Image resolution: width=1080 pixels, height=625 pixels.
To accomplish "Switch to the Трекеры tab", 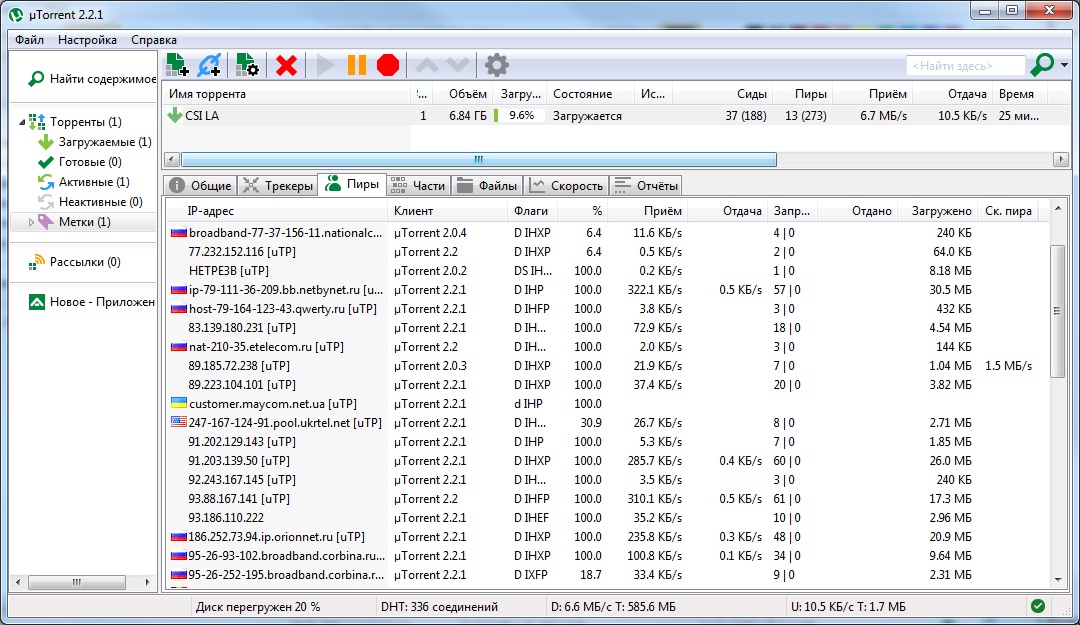I will coord(277,185).
